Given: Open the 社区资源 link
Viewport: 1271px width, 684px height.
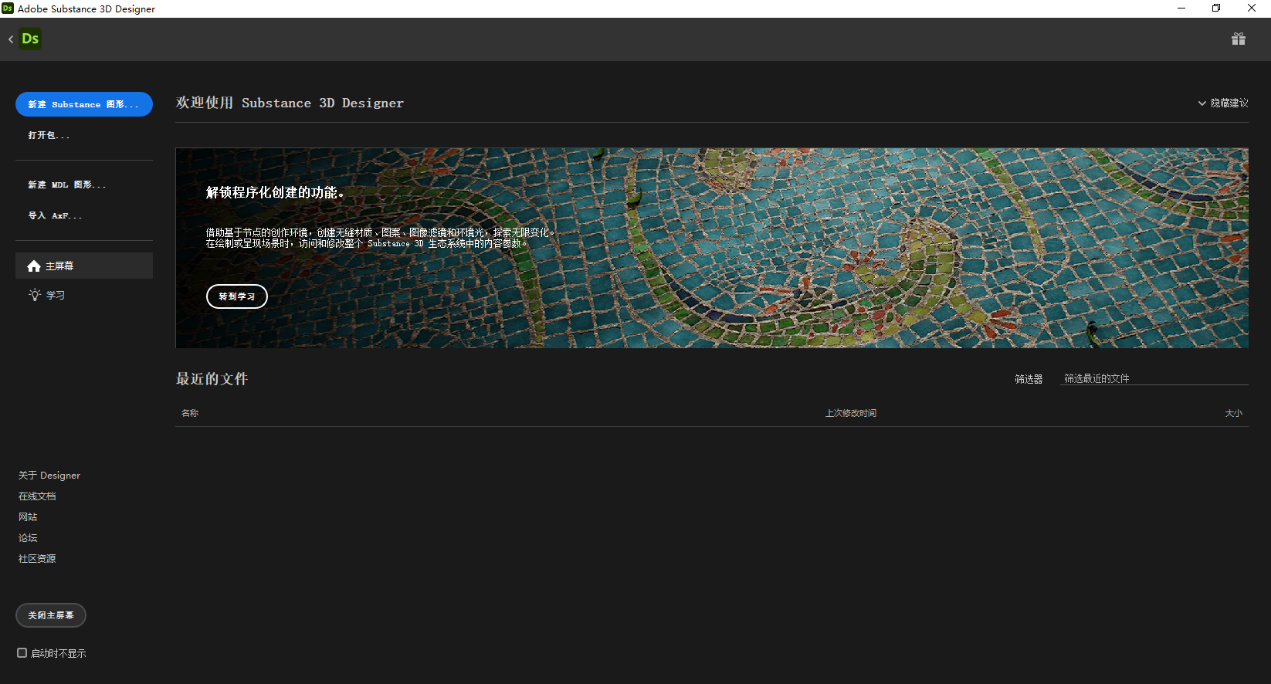Looking at the screenshot, I should 37,559.
